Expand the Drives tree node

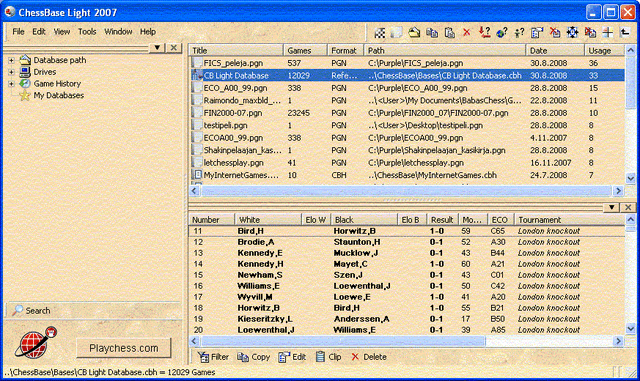[x=11, y=72]
